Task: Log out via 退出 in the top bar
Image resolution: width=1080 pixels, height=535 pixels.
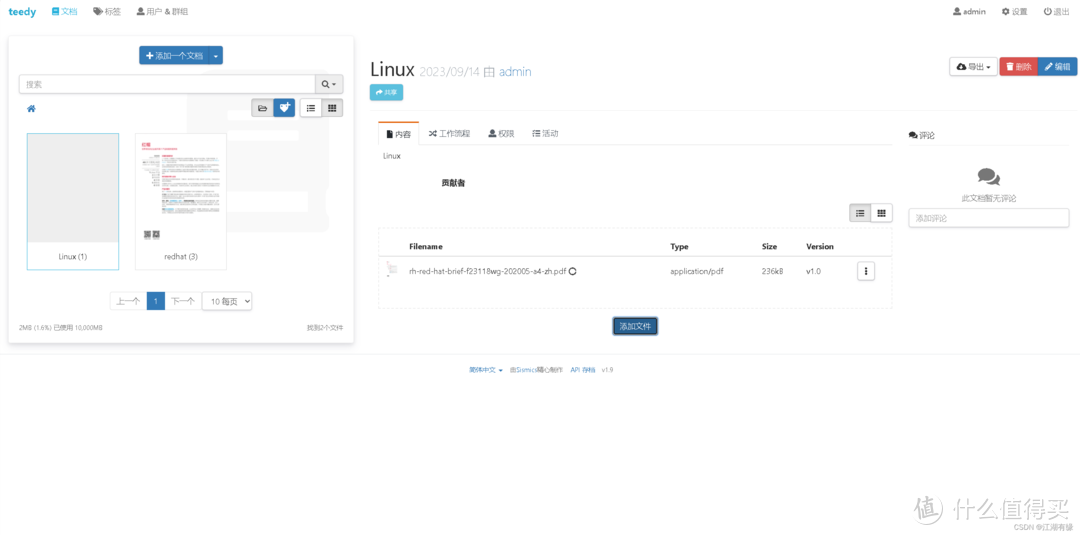Action: point(1057,12)
